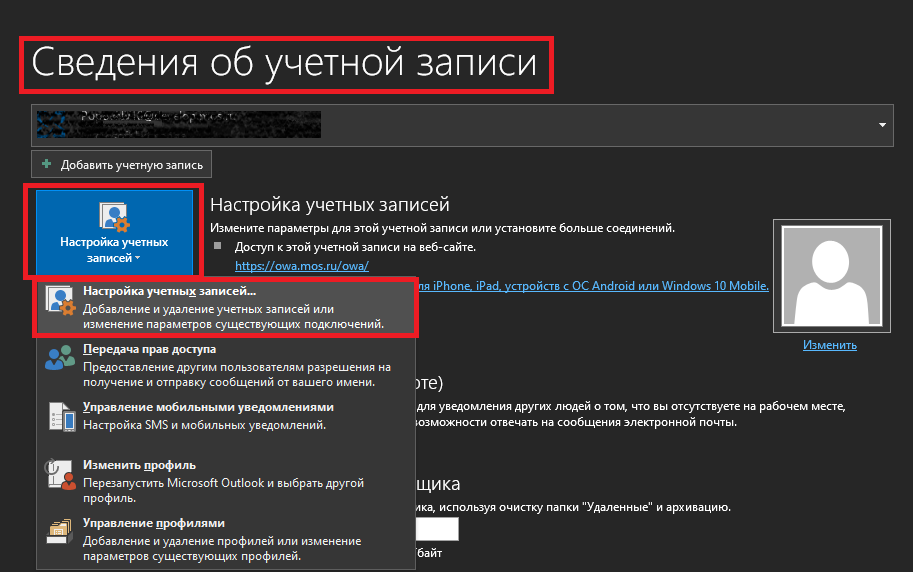Choose 'Управление профилями' menu option

(153, 523)
